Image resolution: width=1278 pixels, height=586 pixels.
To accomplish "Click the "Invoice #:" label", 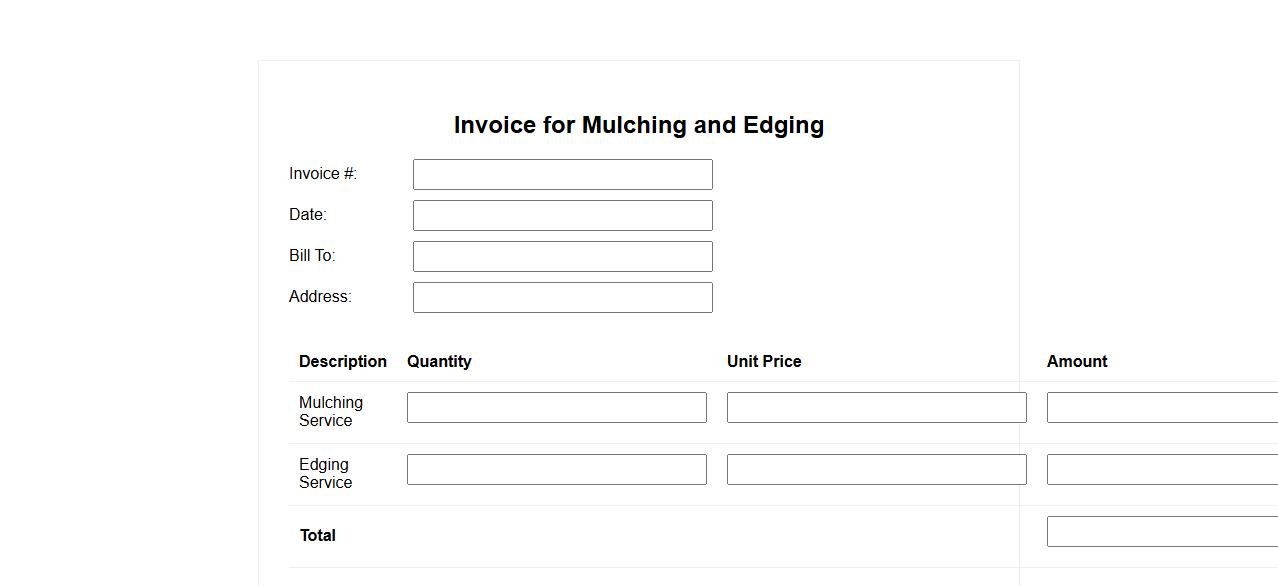I will point(323,174).
